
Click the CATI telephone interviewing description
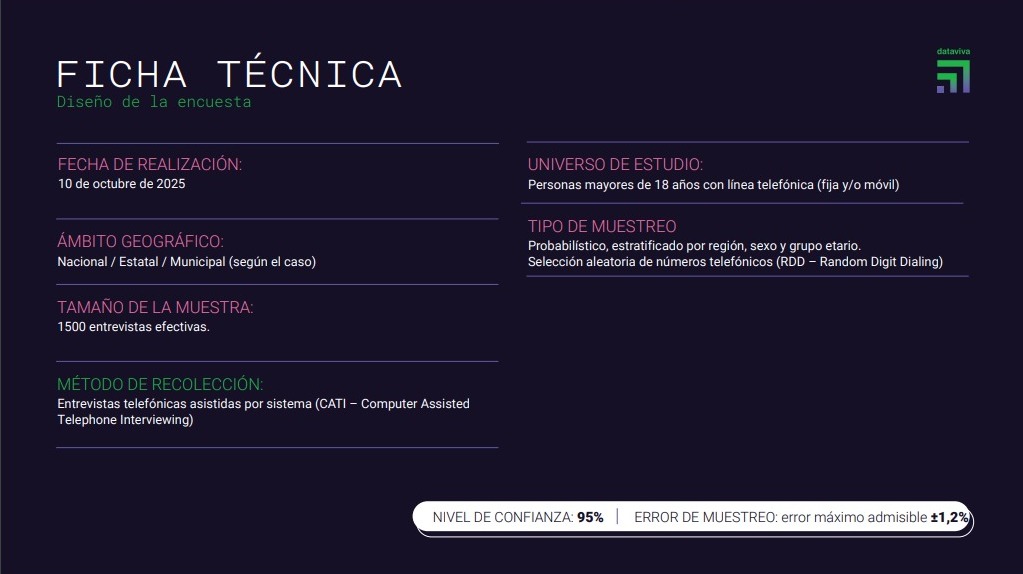263,412
